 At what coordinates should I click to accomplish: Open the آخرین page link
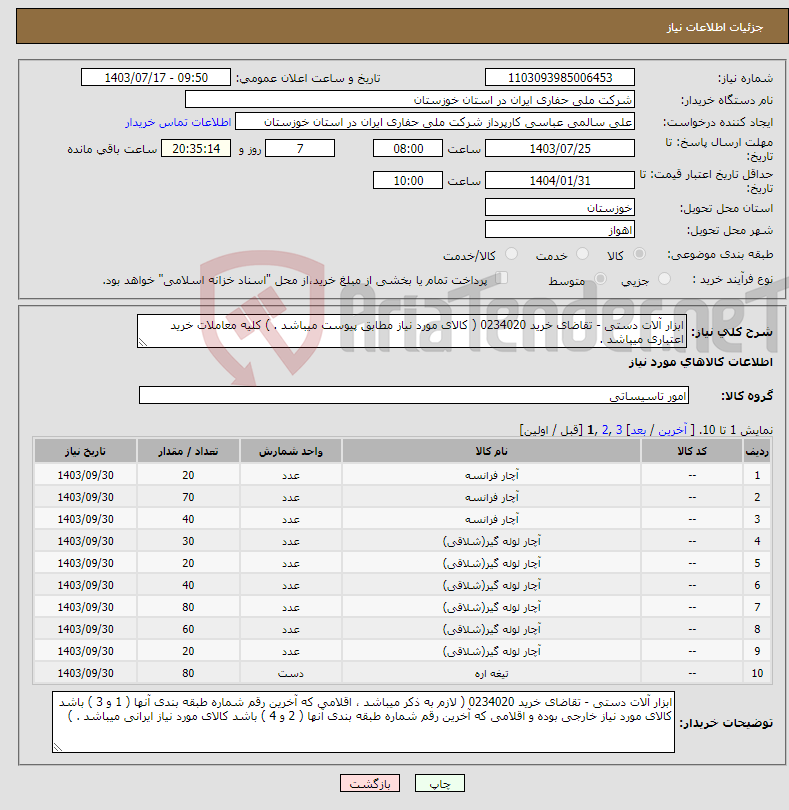[x=672, y=430]
